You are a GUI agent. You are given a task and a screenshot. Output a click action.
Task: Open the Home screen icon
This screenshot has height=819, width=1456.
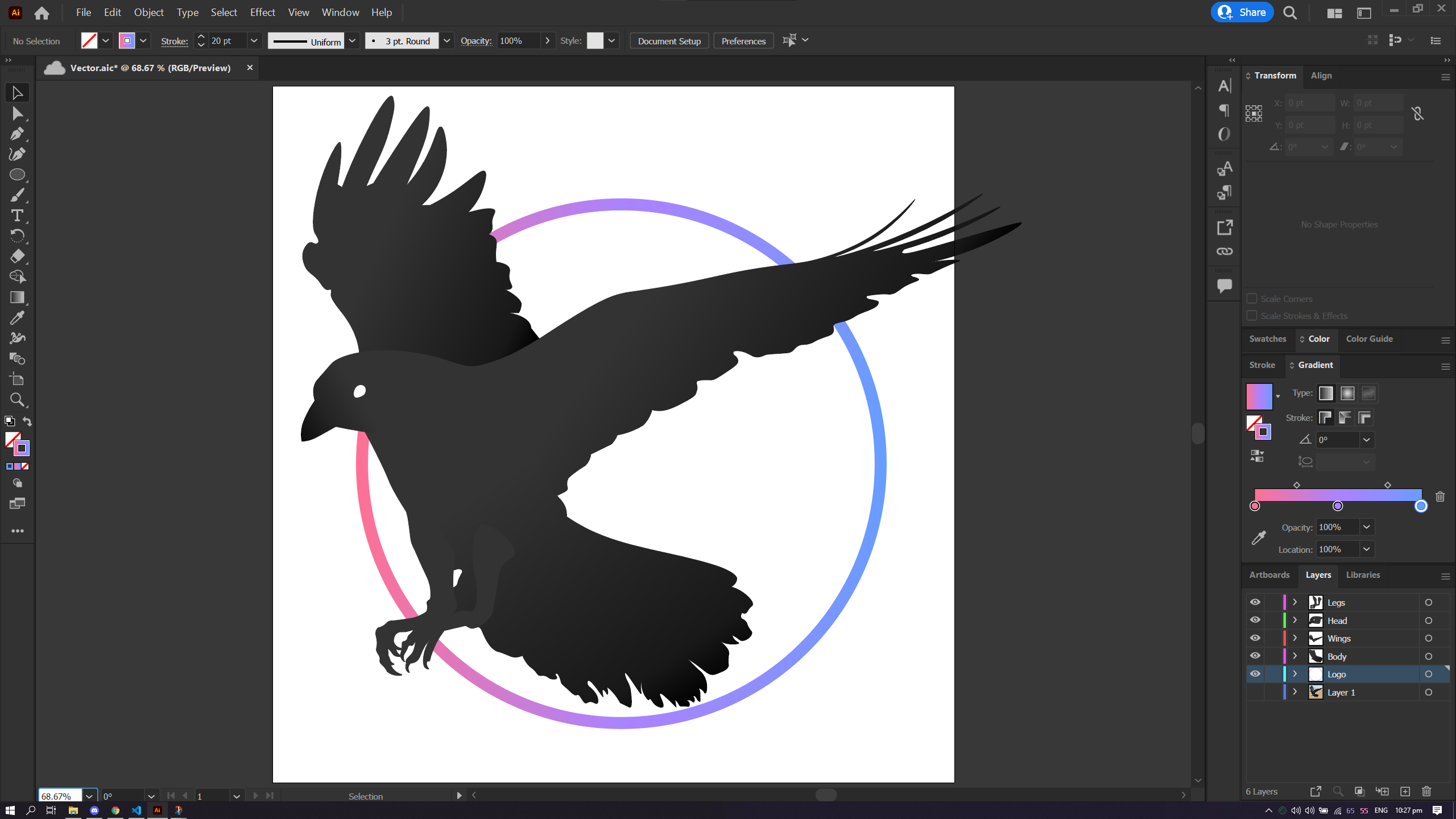(42, 13)
